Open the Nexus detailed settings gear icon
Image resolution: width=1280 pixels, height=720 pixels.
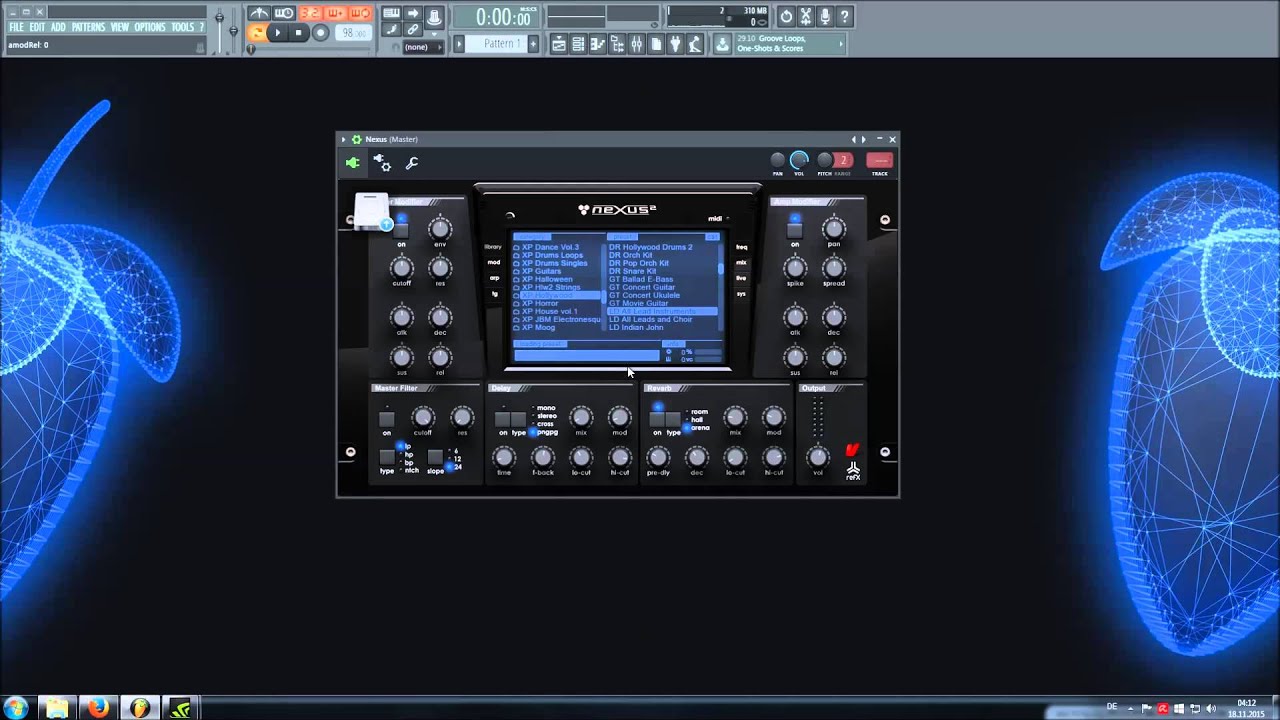point(382,162)
